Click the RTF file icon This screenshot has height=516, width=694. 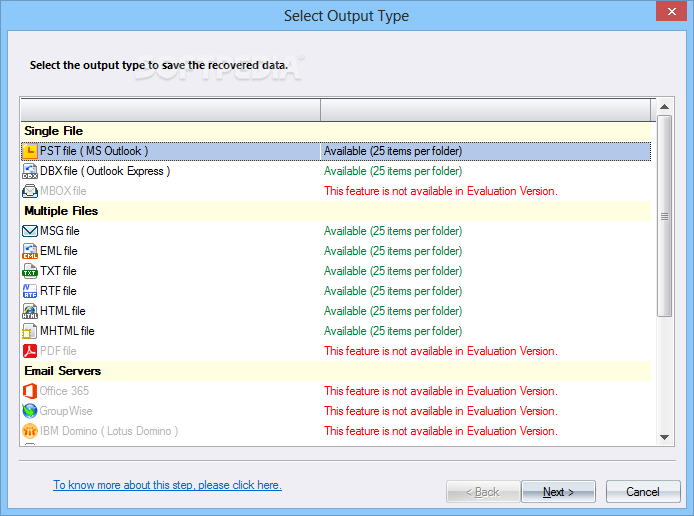[x=30, y=291]
